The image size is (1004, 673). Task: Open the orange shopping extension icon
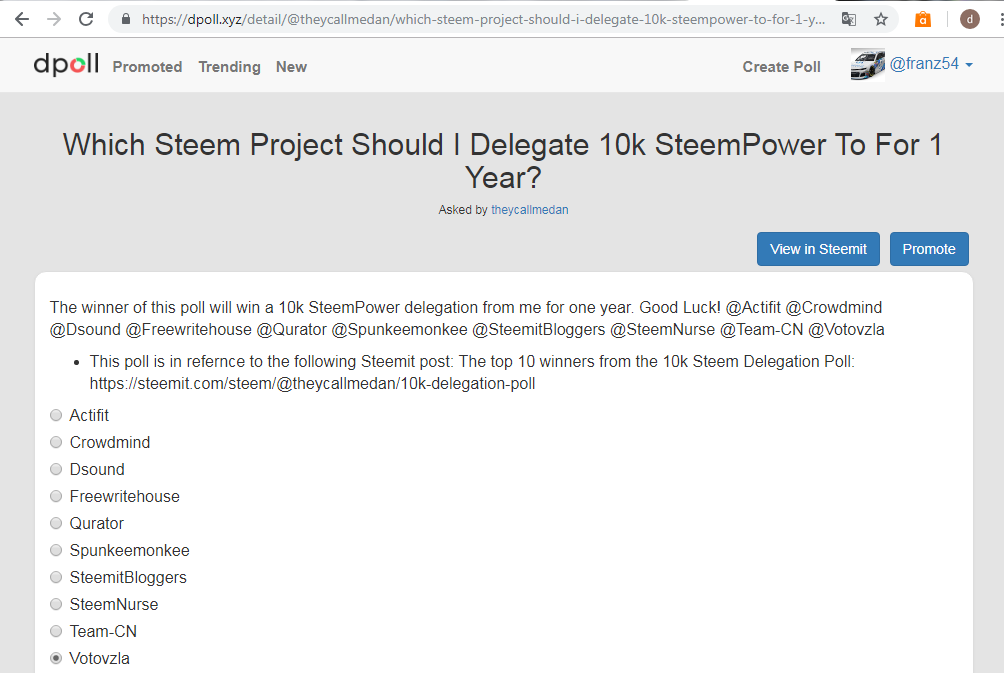click(x=923, y=19)
